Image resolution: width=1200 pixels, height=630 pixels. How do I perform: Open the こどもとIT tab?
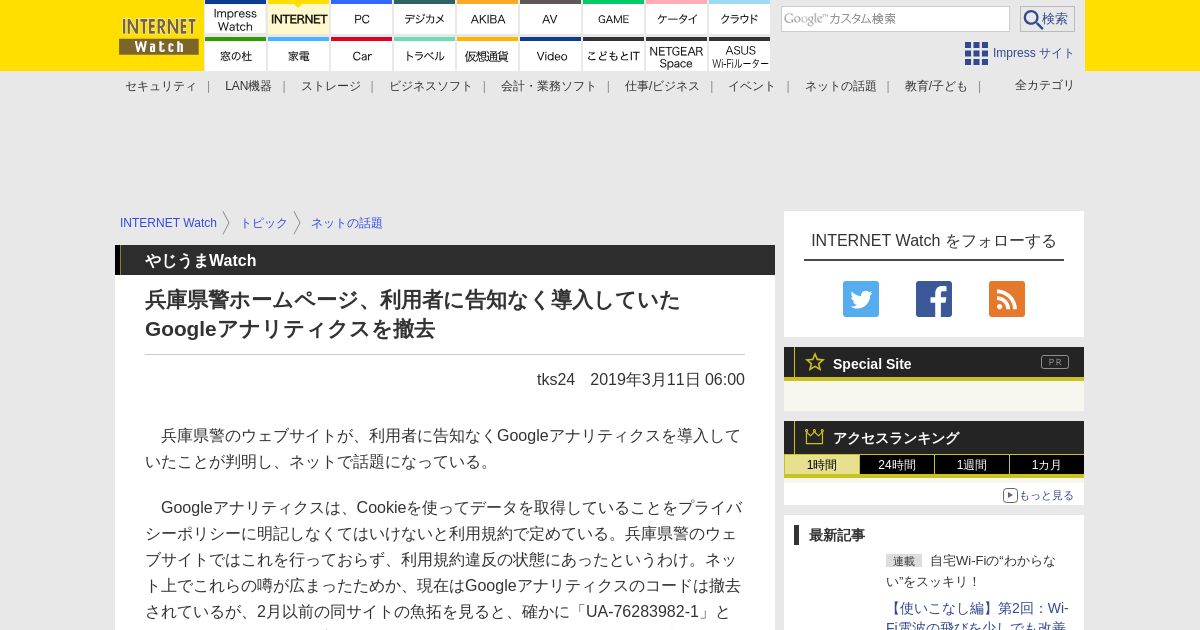(613, 55)
